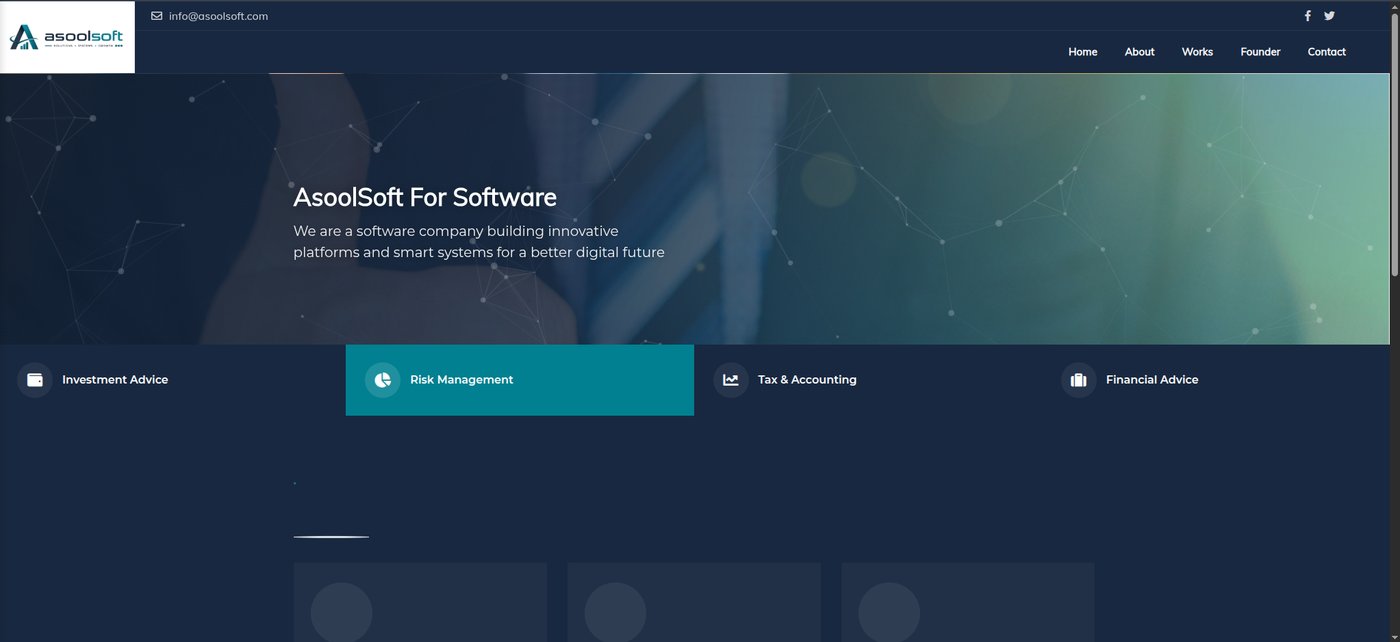Screen dimensions: 1400x642
Task: Click the envelope email icon
Action: tap(156, 16)
